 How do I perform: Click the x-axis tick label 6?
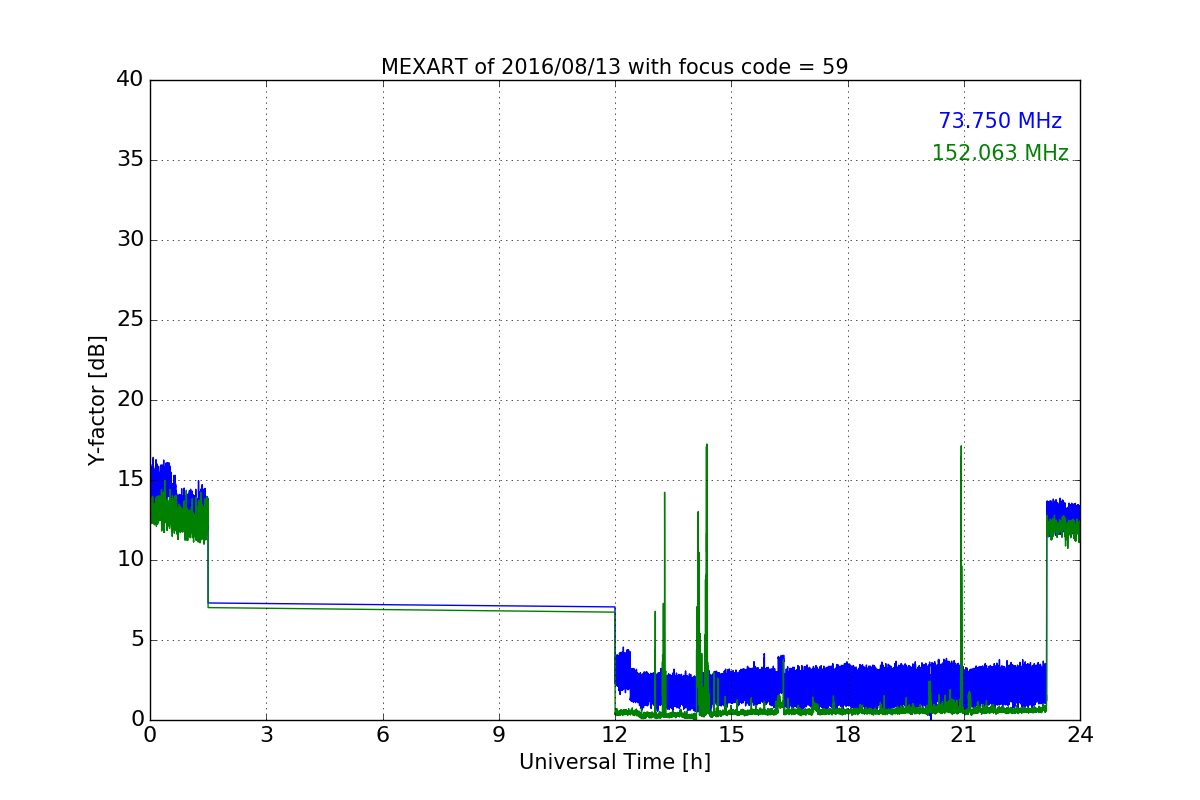coord(382,735)
